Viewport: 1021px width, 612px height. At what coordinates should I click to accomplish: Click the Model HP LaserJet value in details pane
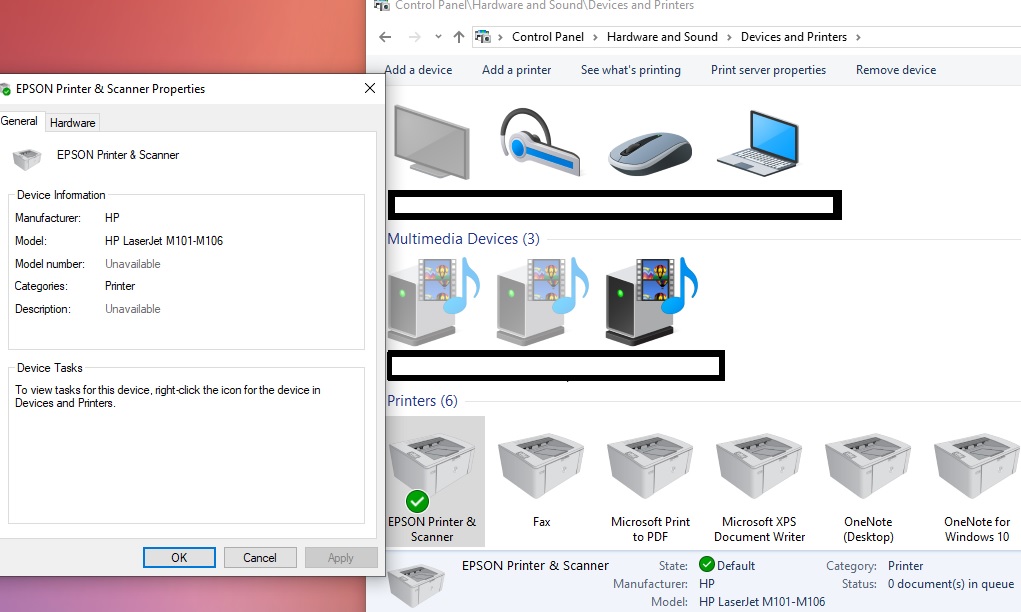[762, 602]
